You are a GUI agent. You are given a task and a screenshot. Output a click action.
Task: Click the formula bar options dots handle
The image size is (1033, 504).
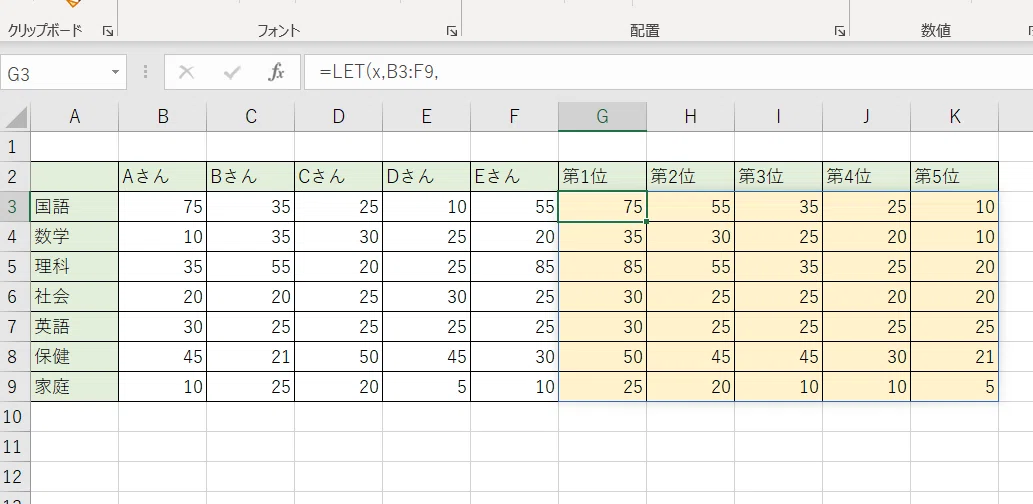click(146, 72)
